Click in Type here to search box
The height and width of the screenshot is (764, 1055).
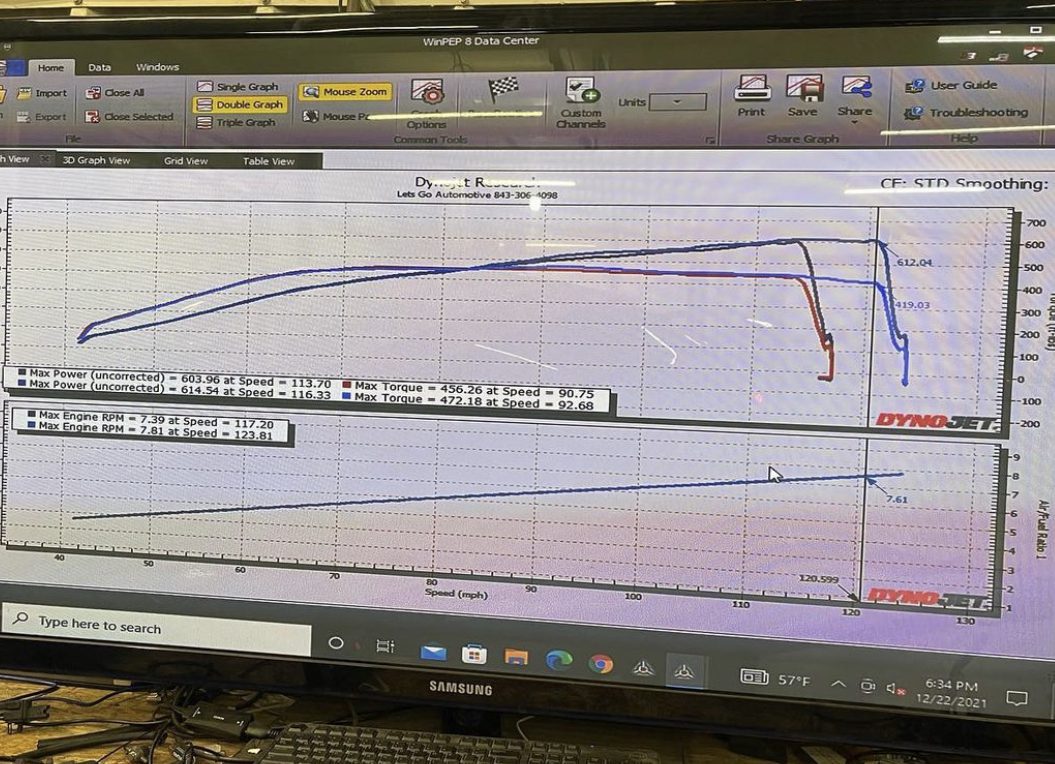point(156,627)
